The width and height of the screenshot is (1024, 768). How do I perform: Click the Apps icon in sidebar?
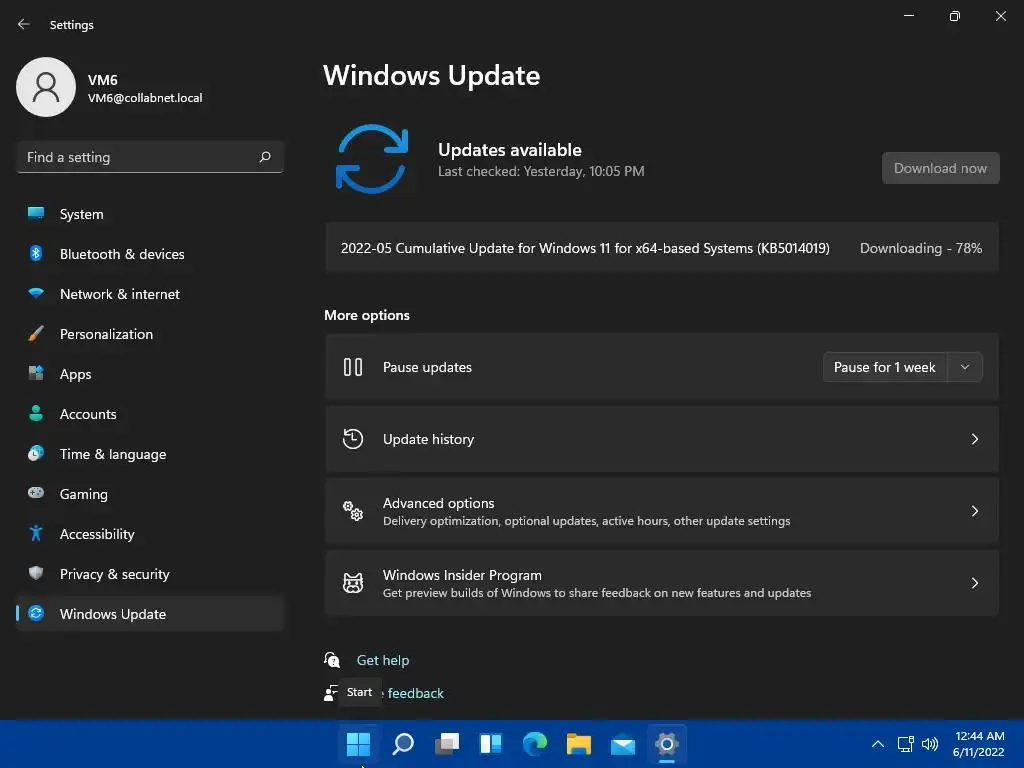[36, 374]
